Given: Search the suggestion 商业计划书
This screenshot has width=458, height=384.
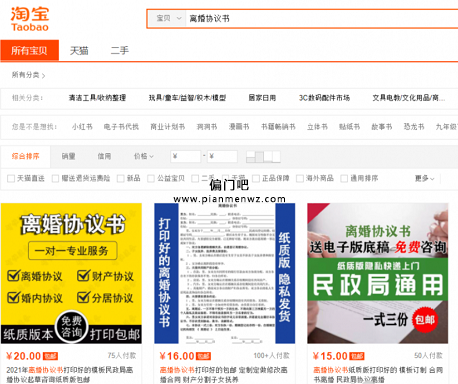Looking at the screenshot, I should coord(168,127).
